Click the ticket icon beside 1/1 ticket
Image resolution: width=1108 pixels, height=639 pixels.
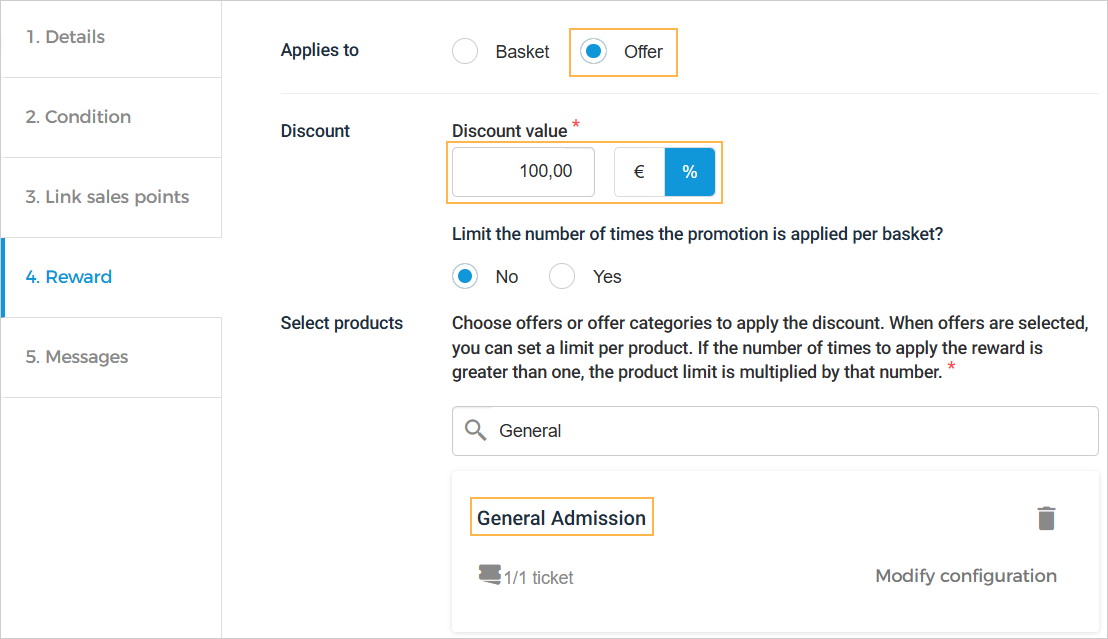[x=489, y=575]
